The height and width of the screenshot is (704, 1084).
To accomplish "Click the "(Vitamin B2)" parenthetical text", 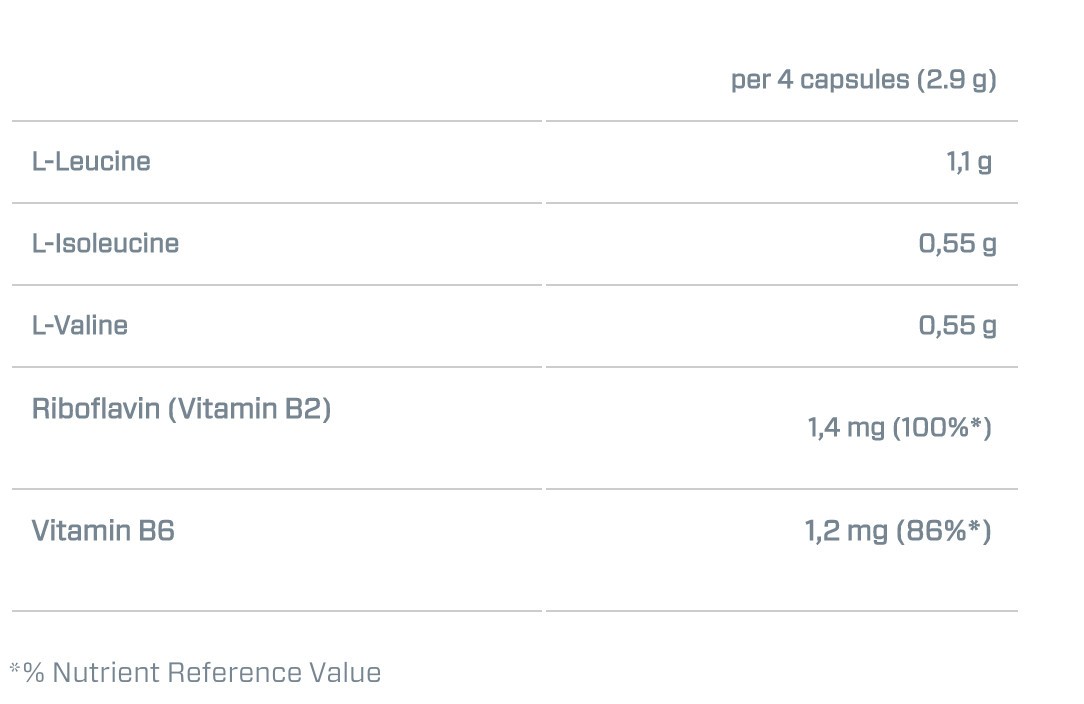I will click(249, 409).
